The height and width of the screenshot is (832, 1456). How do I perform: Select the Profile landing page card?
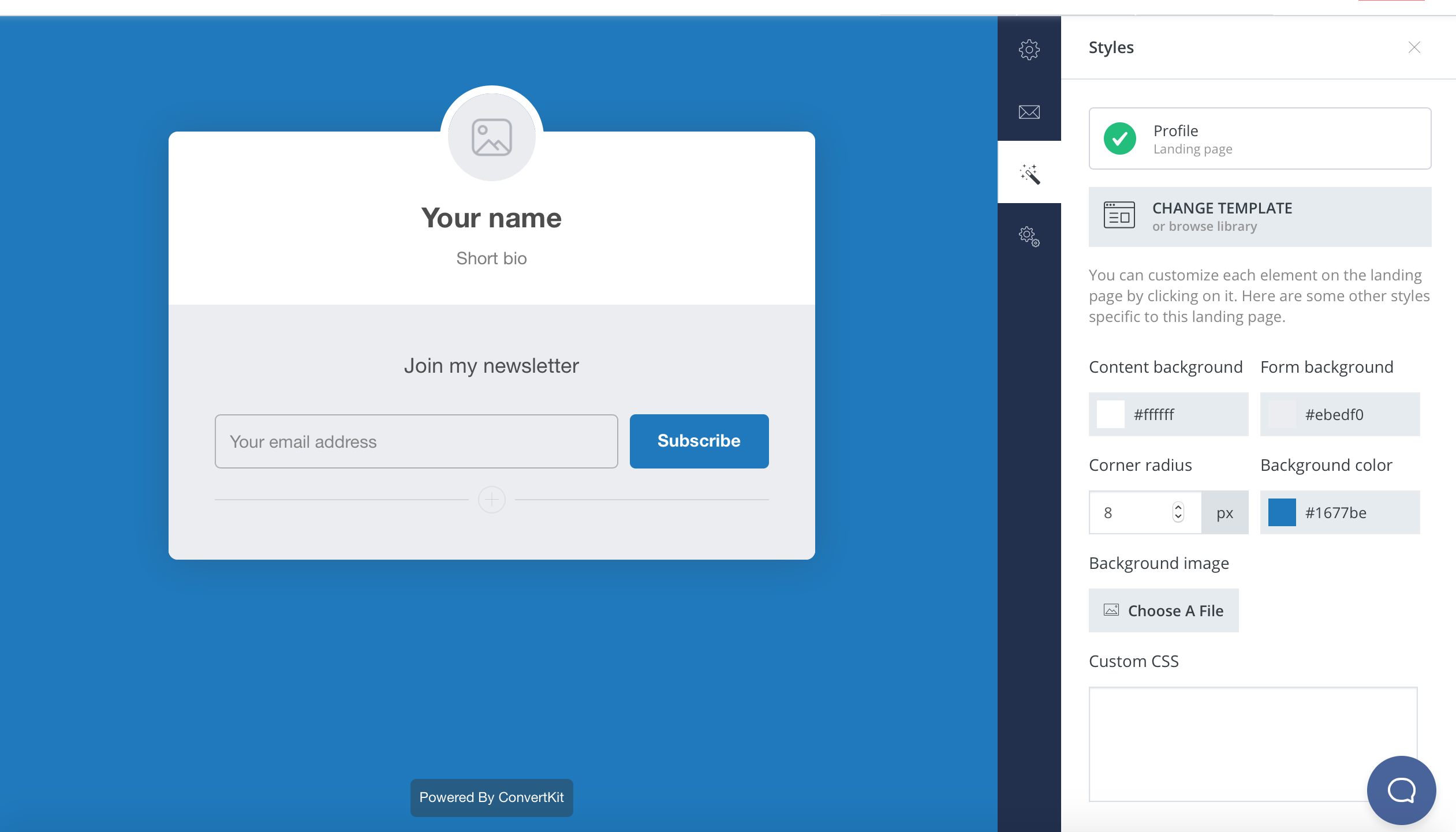[x=1260, y=138]
